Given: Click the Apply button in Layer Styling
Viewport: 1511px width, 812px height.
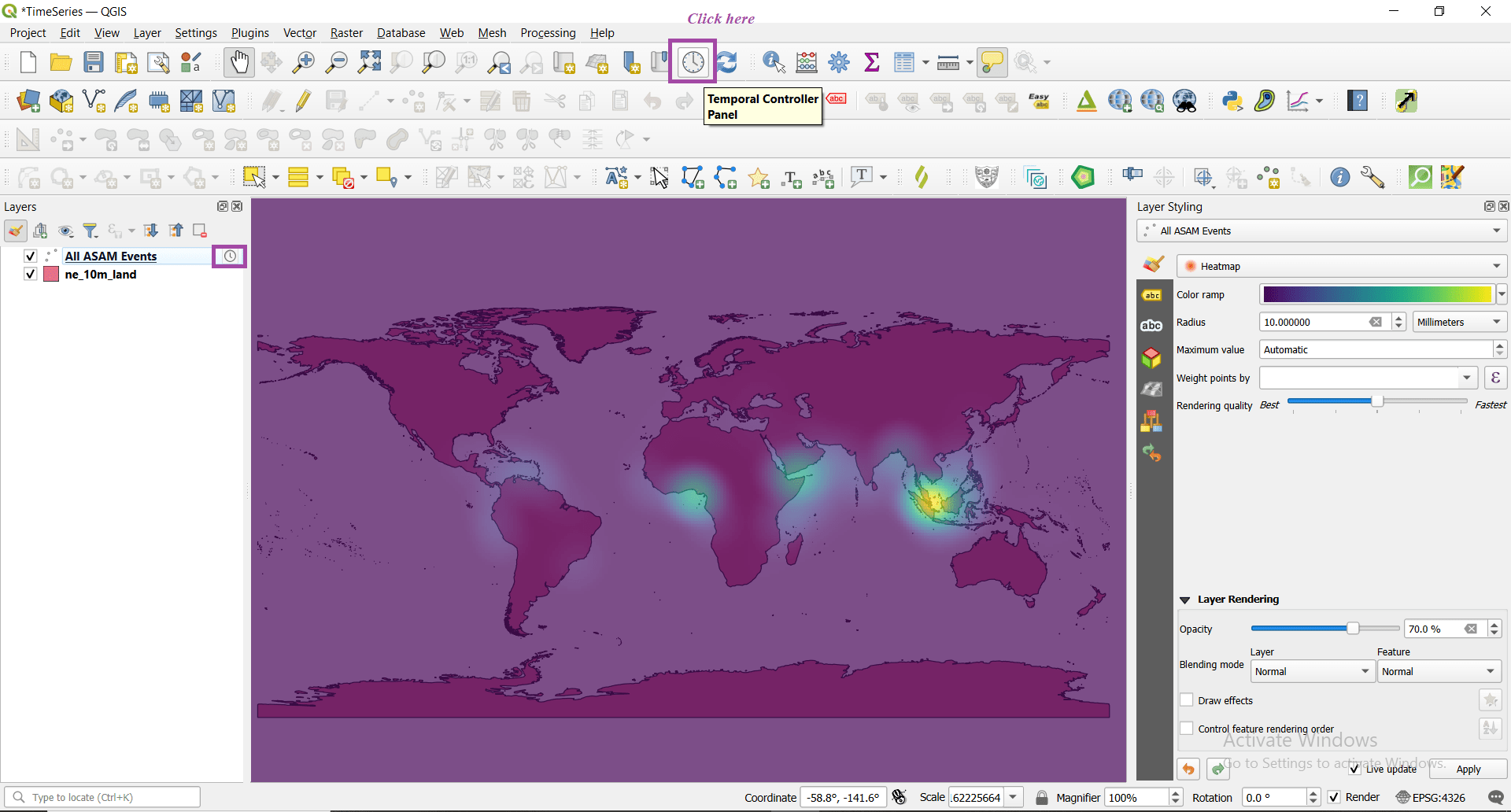Looking at the screenshot, I should coord(1469,770).
